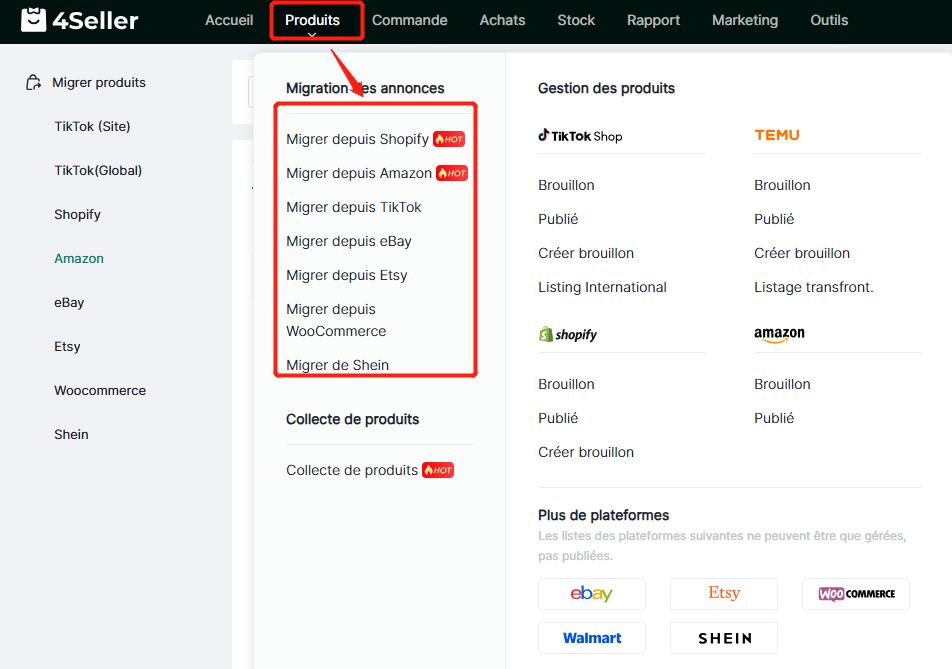Click HOT badge next to Migrer depuis Amazon
952x669 pixels.
(452, 173)
